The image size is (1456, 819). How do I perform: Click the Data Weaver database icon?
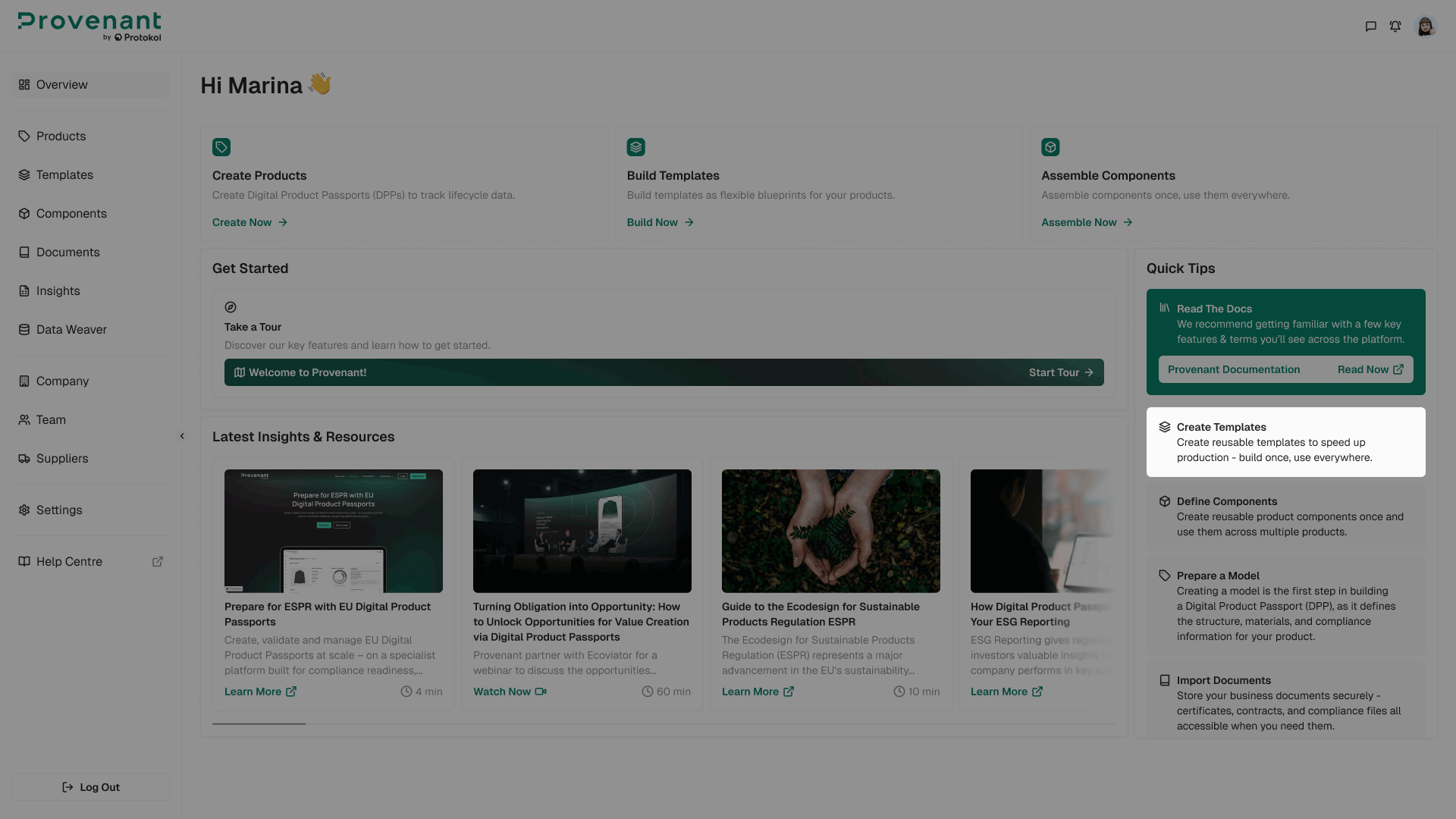pos(24,330)
